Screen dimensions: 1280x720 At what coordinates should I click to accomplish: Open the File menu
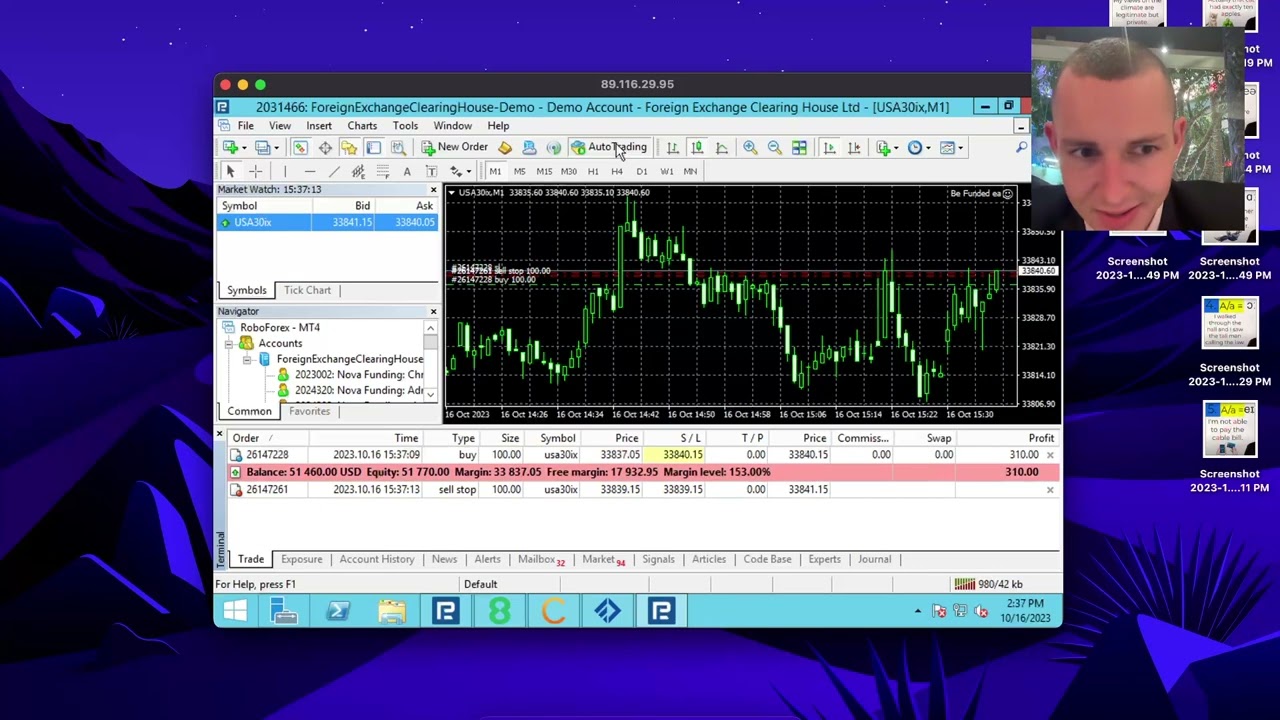(x=245, y=126)
